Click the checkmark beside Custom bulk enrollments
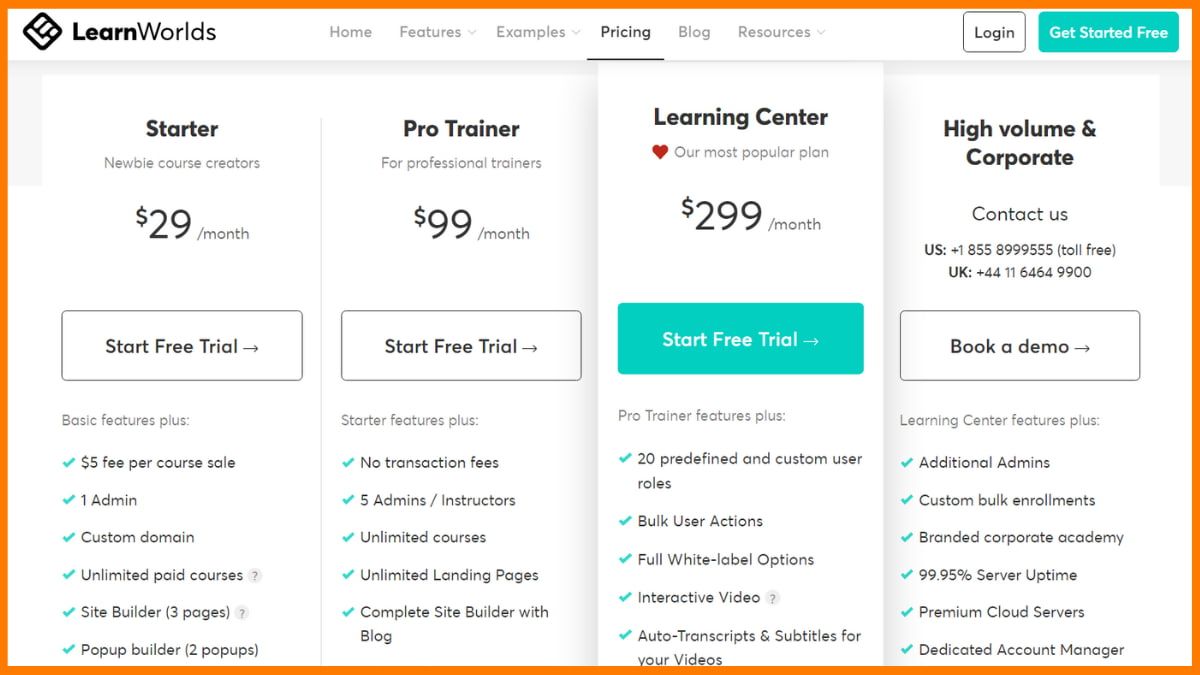 [x=908, y=500]
